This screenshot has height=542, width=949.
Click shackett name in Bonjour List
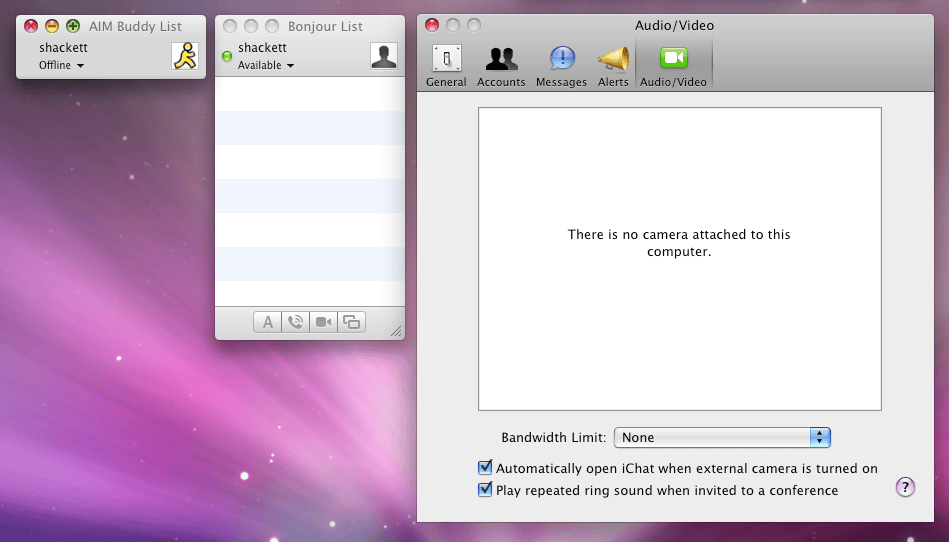pos(262,47)
